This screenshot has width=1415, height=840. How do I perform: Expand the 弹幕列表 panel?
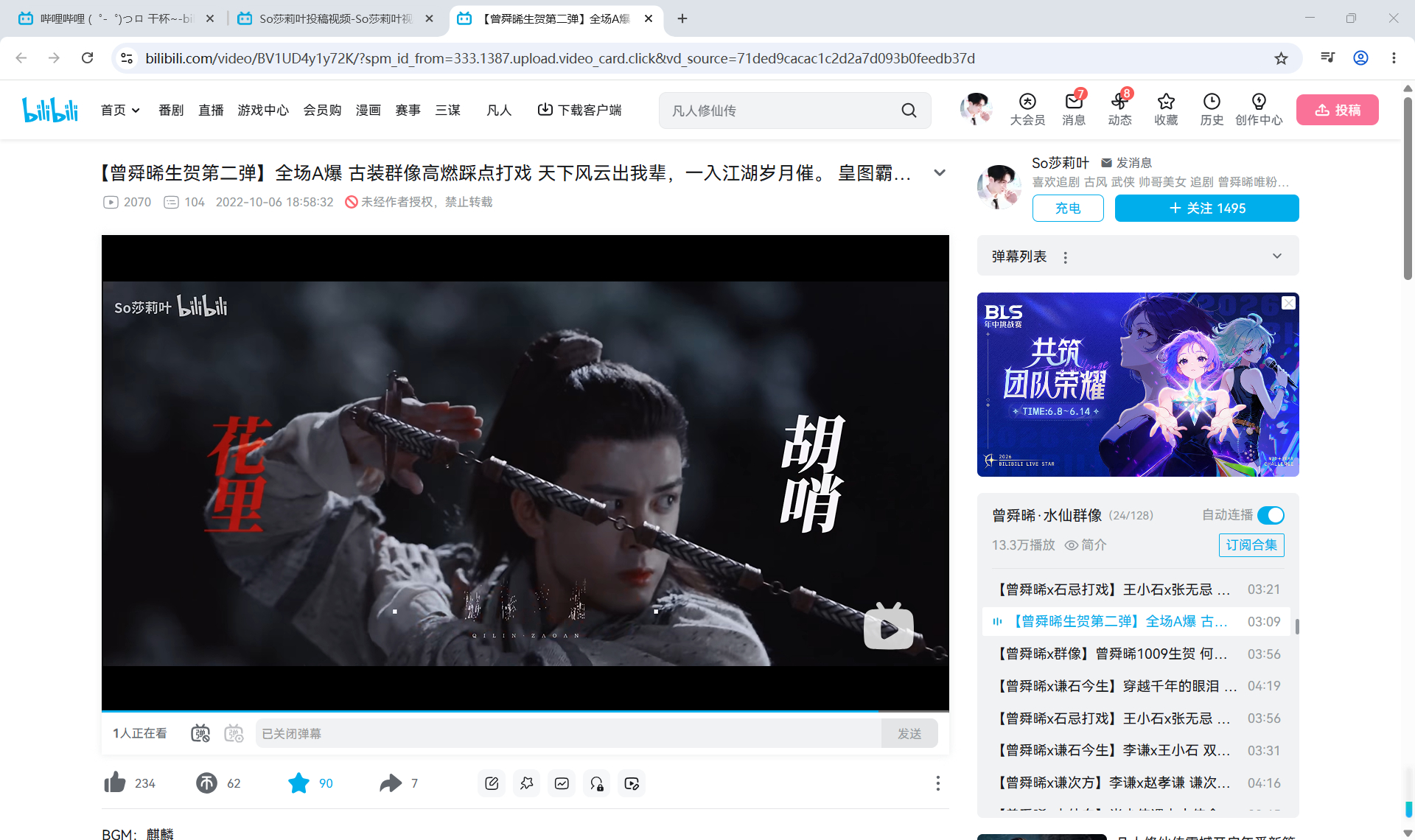pos(1277,256)
